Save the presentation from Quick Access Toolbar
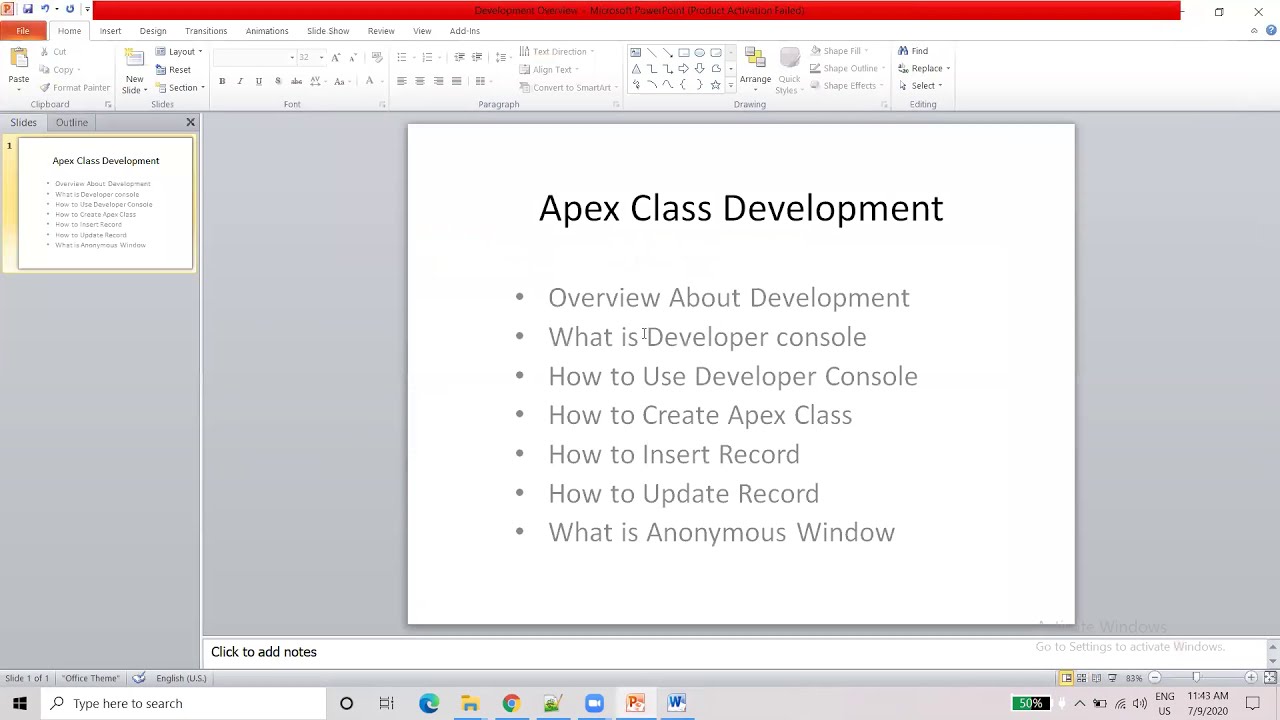This screenshot has width=1280, height=720. [27, 9]
